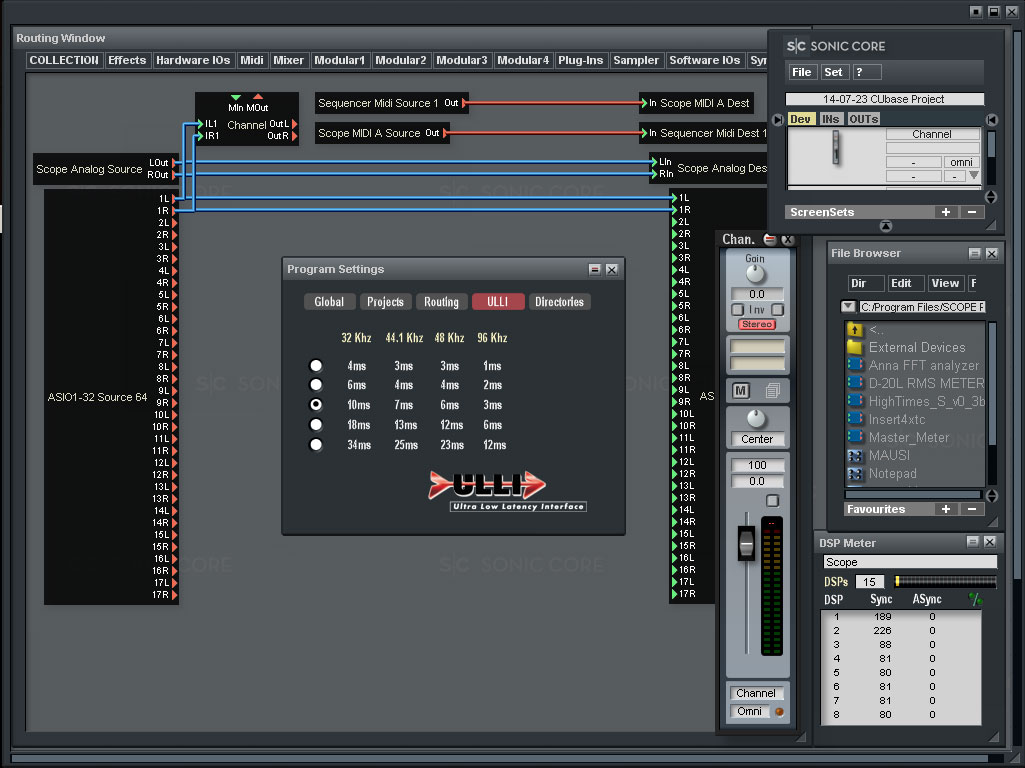Image resolution: width=1025 pixels, height=768 pixels.
Task: Remove a ScreenSet with minus button
Action: [971, 212]
